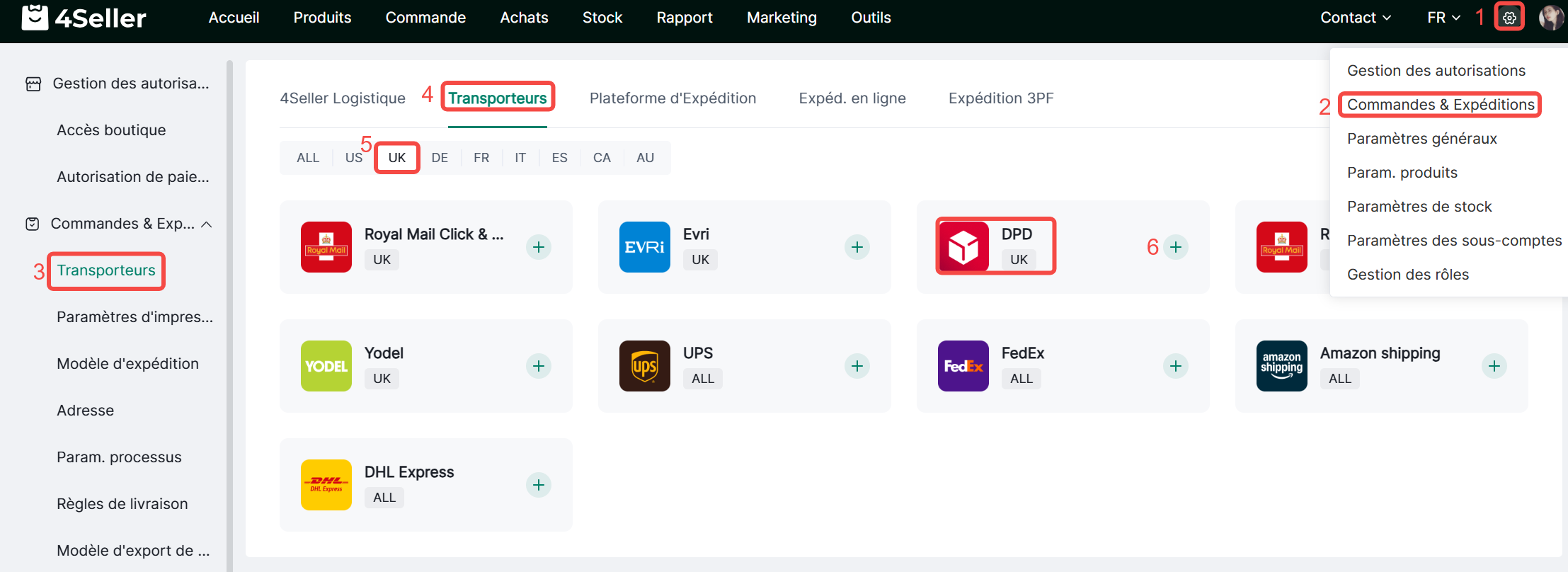
Task: Select Commandes & Expéditions menu entry
Action: coord(1441,105)
